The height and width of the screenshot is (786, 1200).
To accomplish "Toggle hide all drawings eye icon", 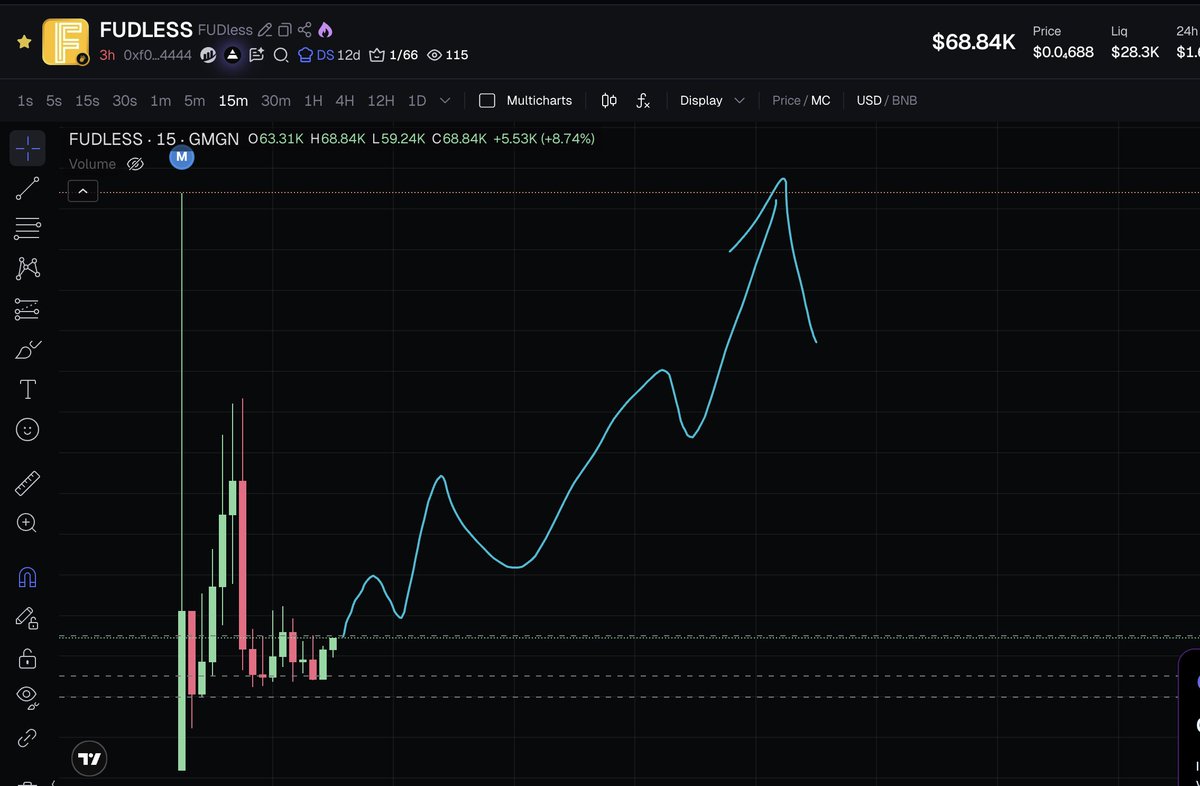I will coord(27,696).
